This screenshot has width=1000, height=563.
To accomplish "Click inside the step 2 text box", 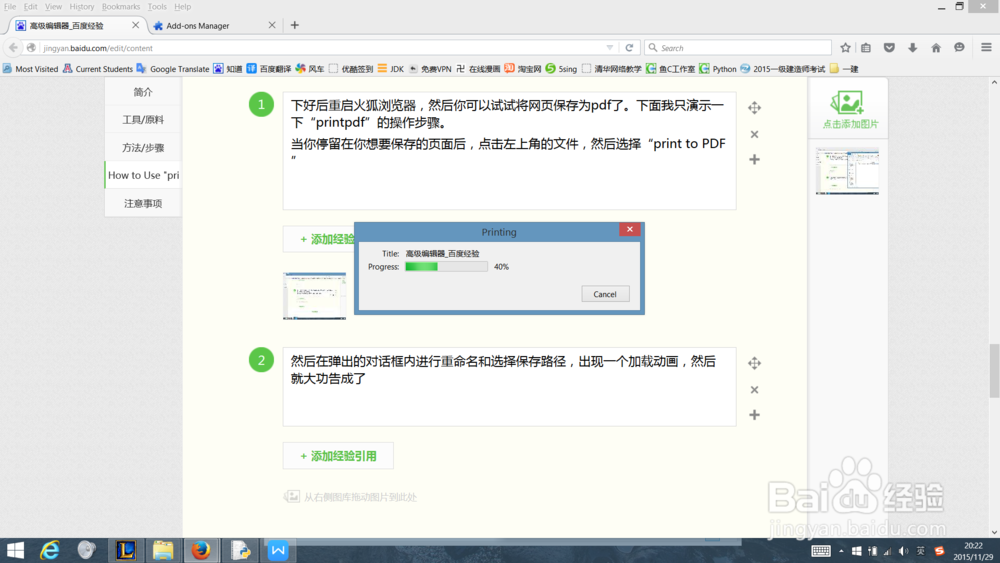I will pyautogui.click(x=510, y=387).
